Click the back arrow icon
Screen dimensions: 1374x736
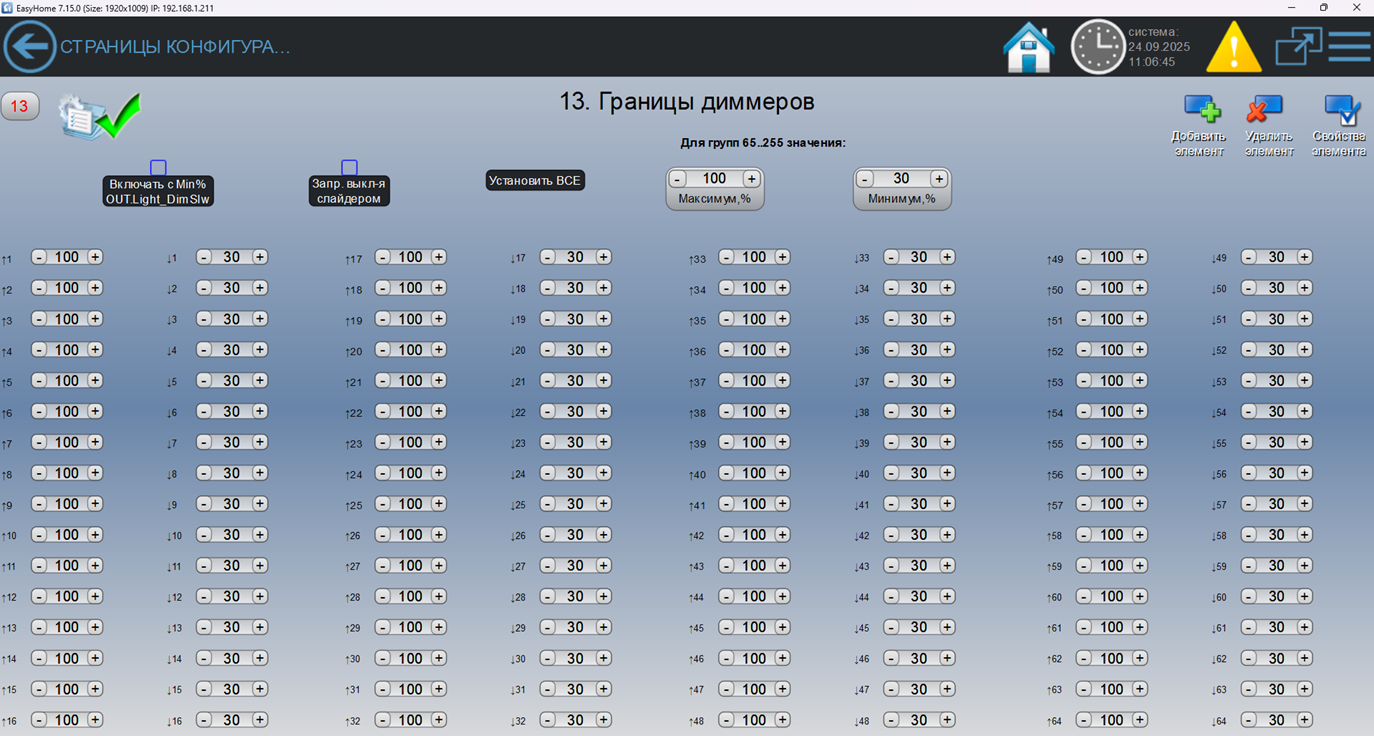point(30,47)
